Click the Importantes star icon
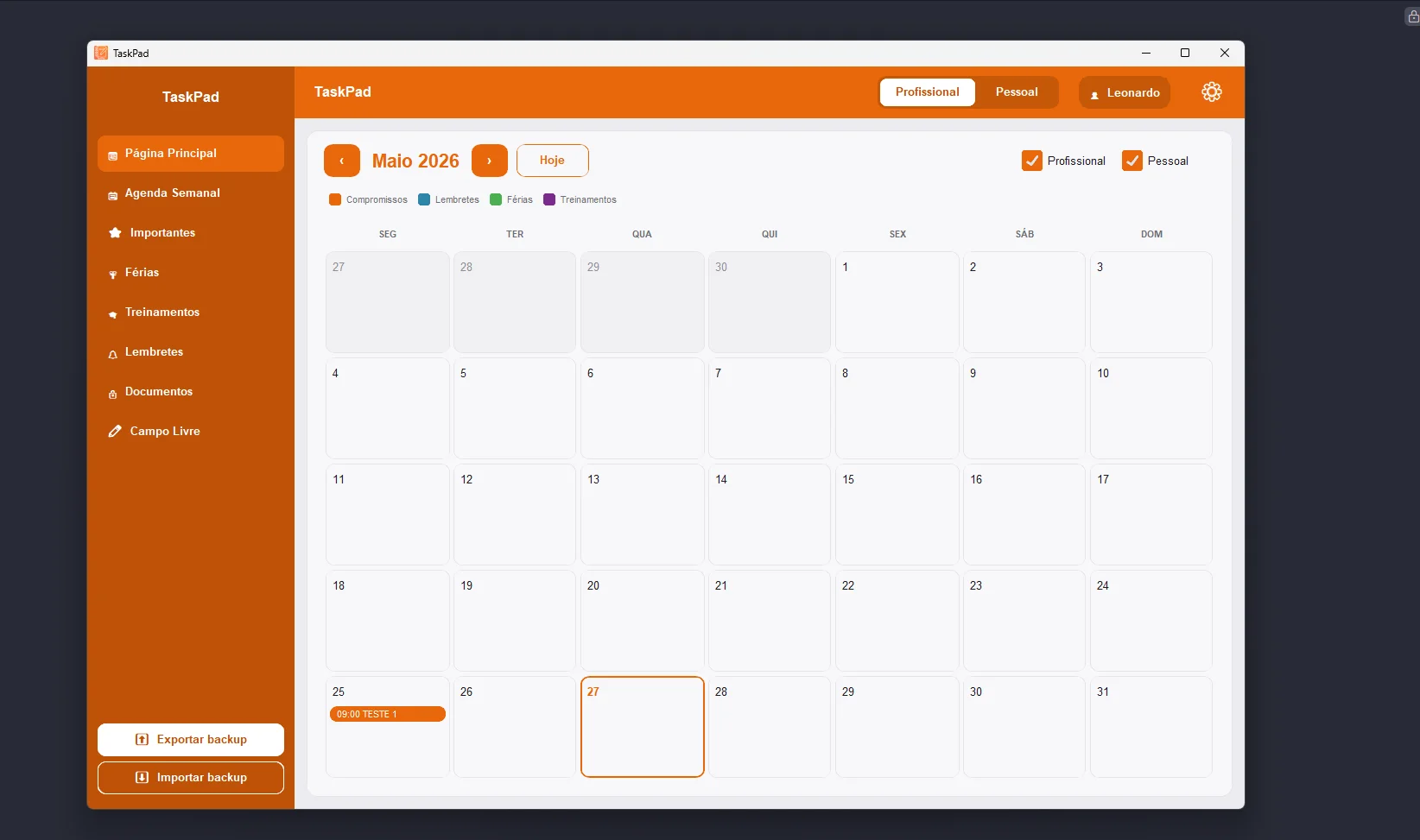This screenshot has height=840, width=1420. 115,233
